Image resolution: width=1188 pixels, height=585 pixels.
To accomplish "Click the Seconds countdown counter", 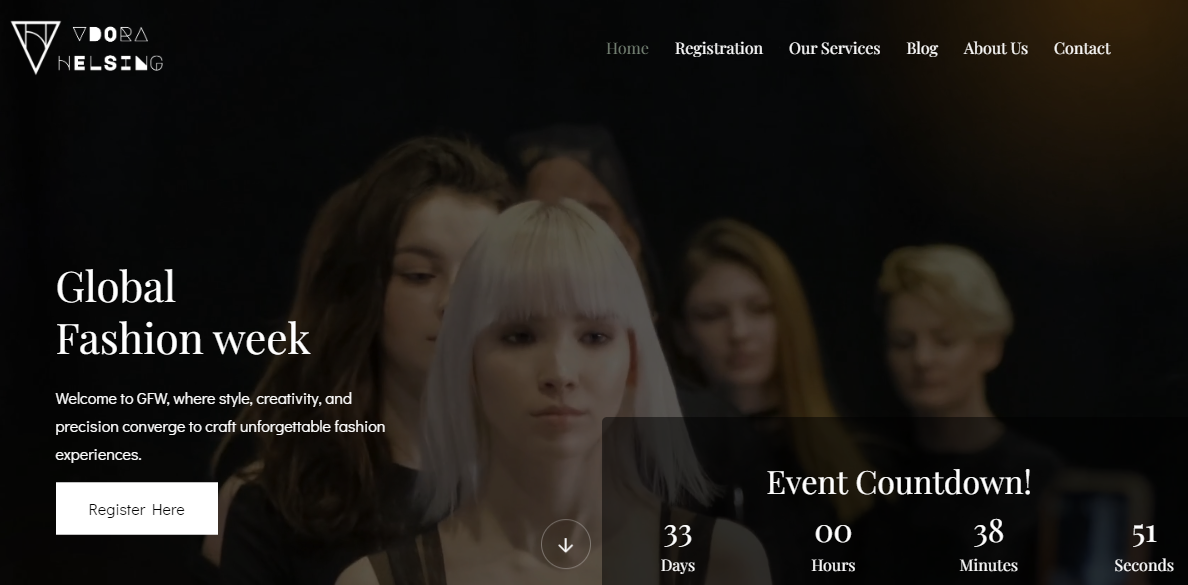I will [1143, 547].
